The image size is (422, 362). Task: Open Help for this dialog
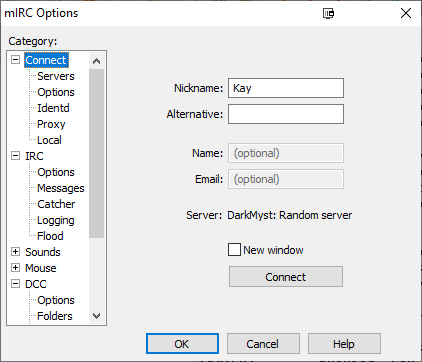[344, 344]
